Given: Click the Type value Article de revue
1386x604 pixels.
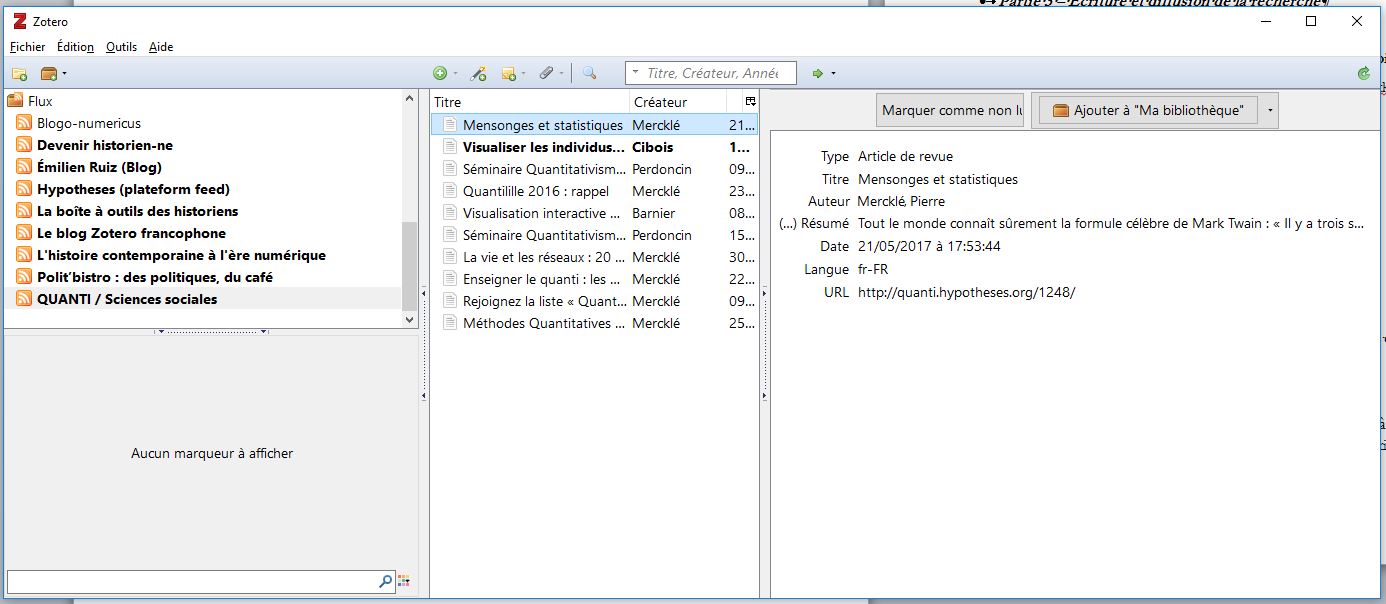Looking at the screenshot, I should point(905,156).
